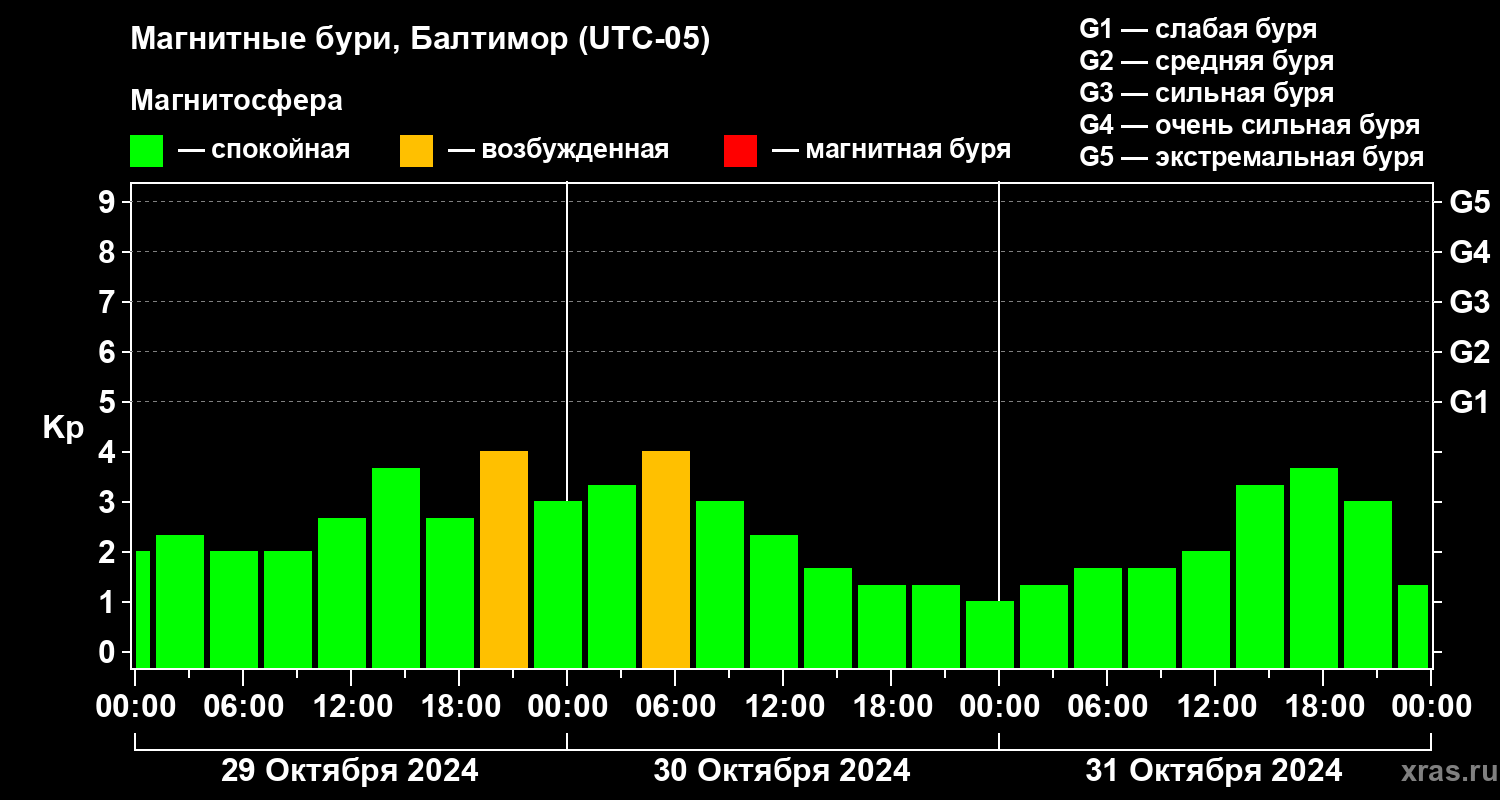The image size is (1500, 800).
Task: Click the tallest green bar on 31 October
Action: [x=1314, y=568]
